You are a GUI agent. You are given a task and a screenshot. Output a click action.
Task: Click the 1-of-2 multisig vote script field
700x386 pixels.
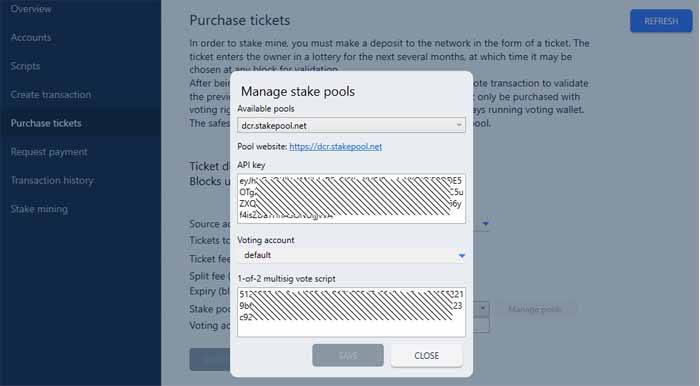click(351, 311)
